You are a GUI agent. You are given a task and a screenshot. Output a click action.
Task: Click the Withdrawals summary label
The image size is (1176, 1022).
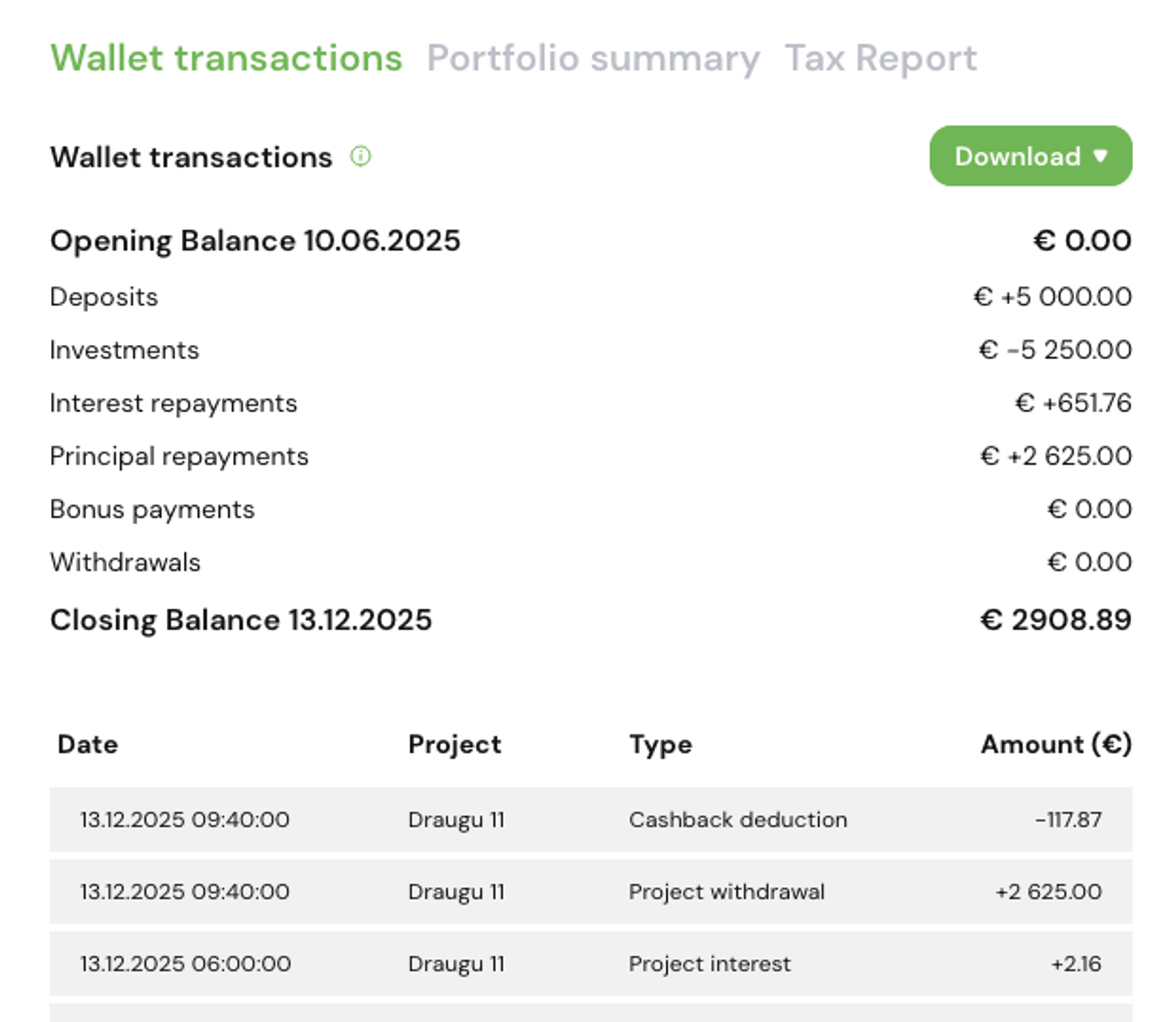point(125,562)
